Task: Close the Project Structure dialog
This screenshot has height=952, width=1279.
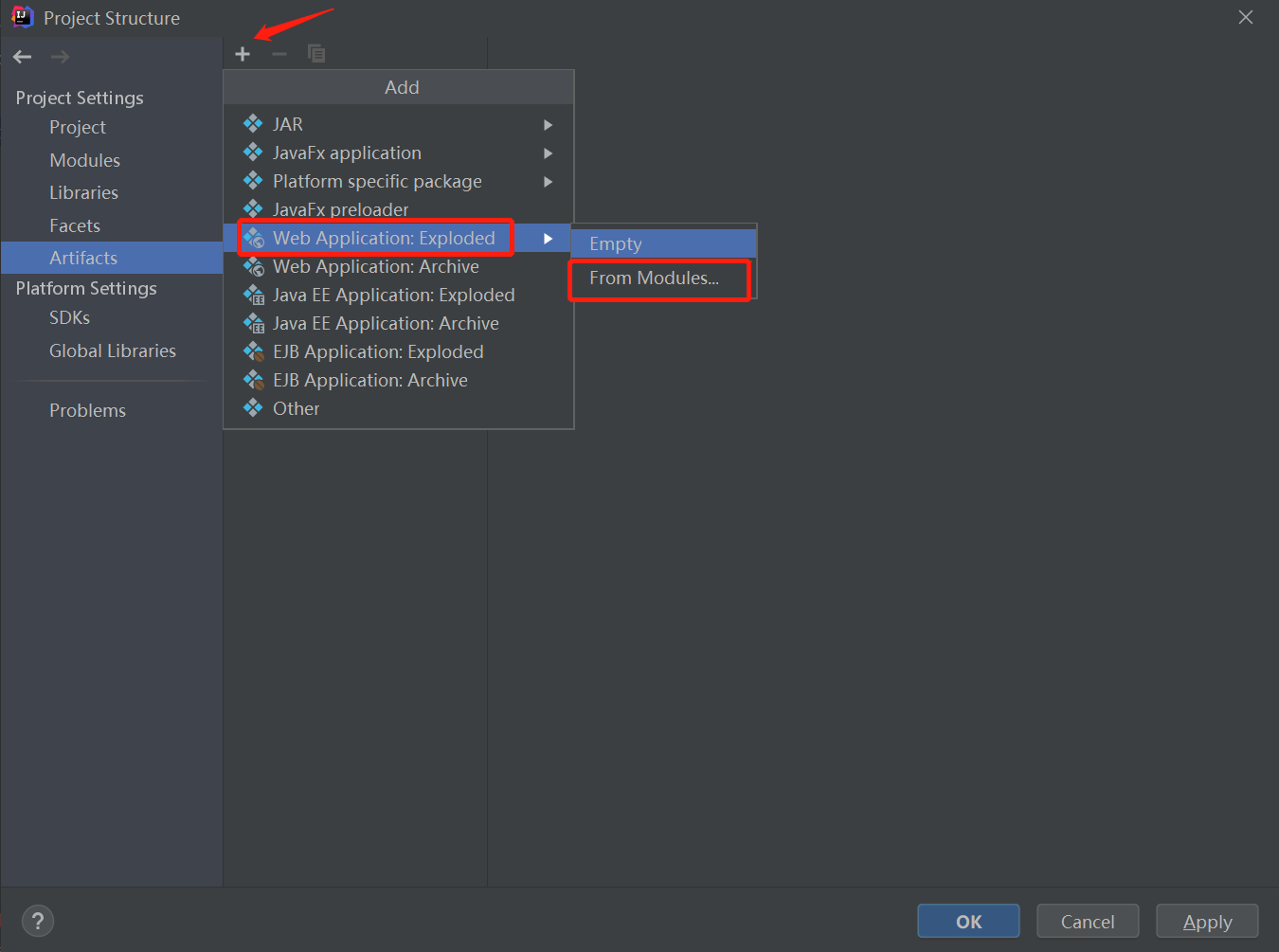Action: 1246,17
